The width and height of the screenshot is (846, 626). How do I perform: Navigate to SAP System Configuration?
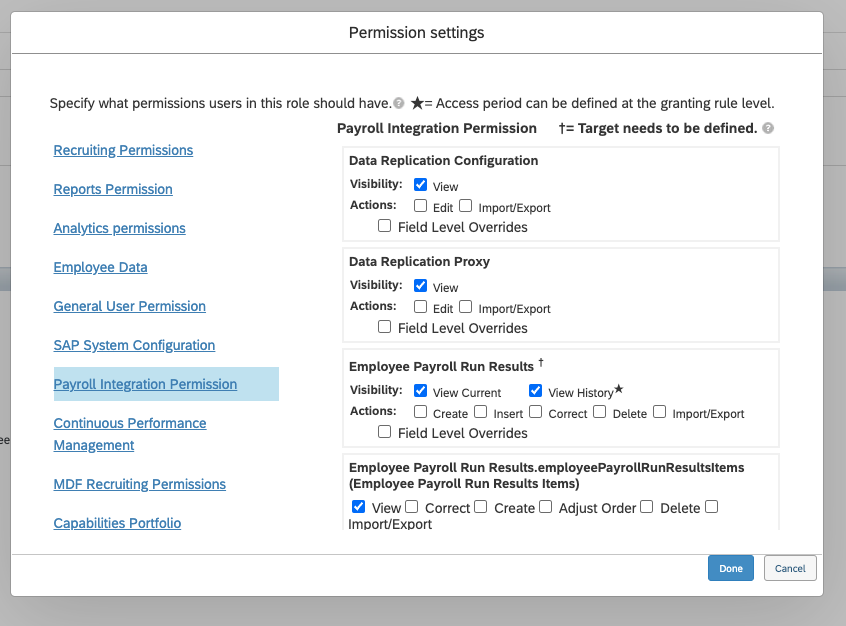[x=134, y=345]
